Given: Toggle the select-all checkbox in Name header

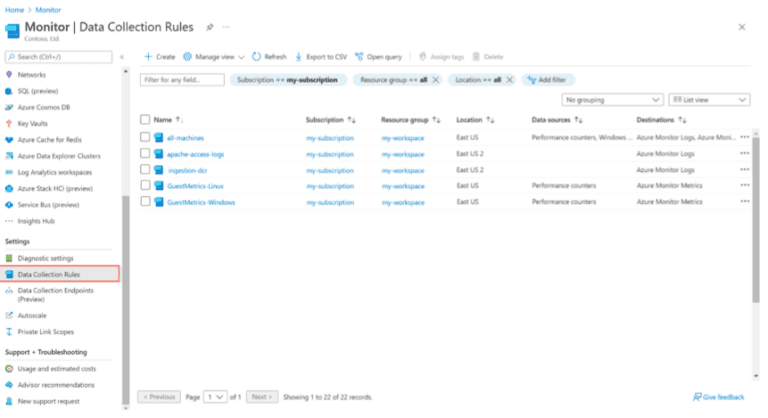Looking at the screenshot, I should tap(145, 120).
